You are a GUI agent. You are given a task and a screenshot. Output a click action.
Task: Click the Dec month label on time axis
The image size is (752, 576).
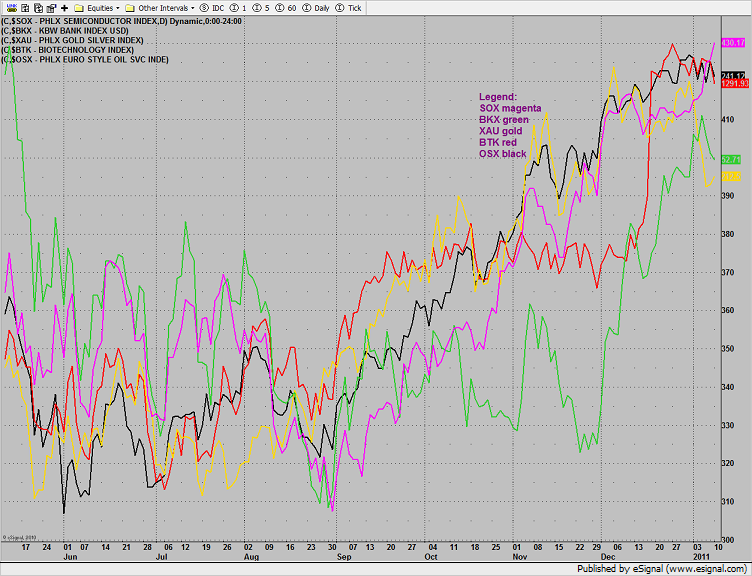coord(608,557)
